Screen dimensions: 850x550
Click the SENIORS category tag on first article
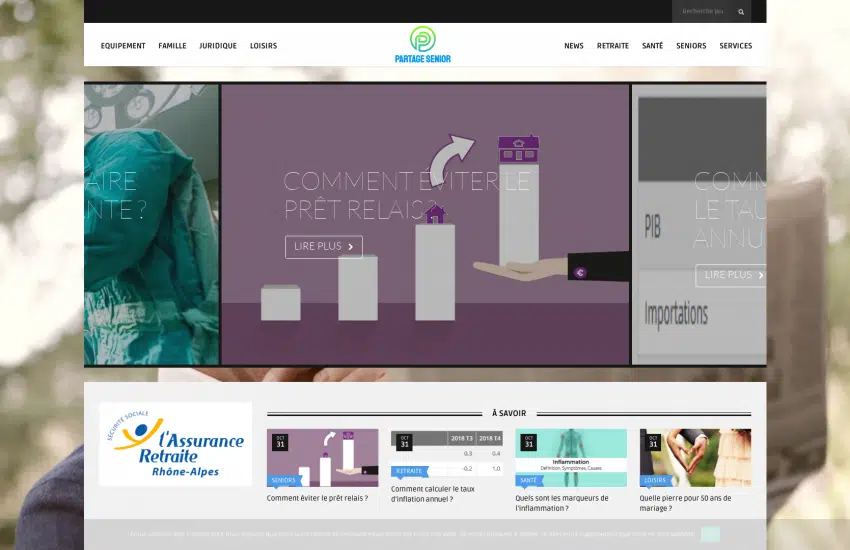(284, 480)
